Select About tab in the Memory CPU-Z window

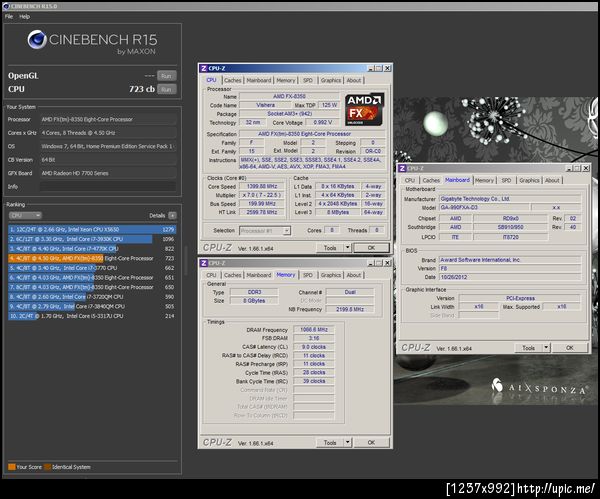pos(354,275)
